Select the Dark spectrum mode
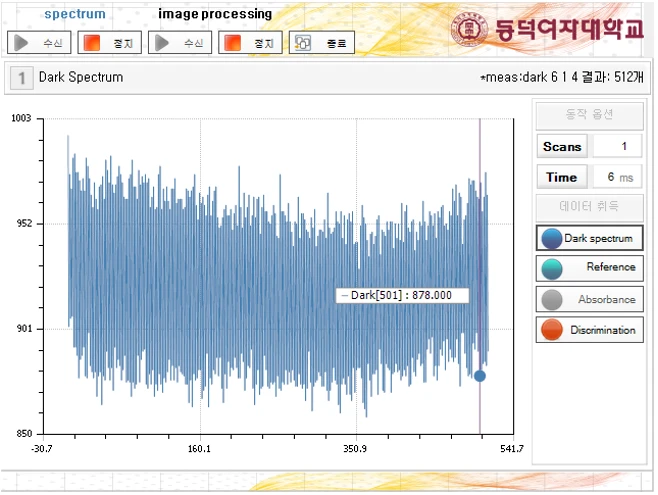Image resolution: width=658 pixels, height=495 pixels. [590, 238]
